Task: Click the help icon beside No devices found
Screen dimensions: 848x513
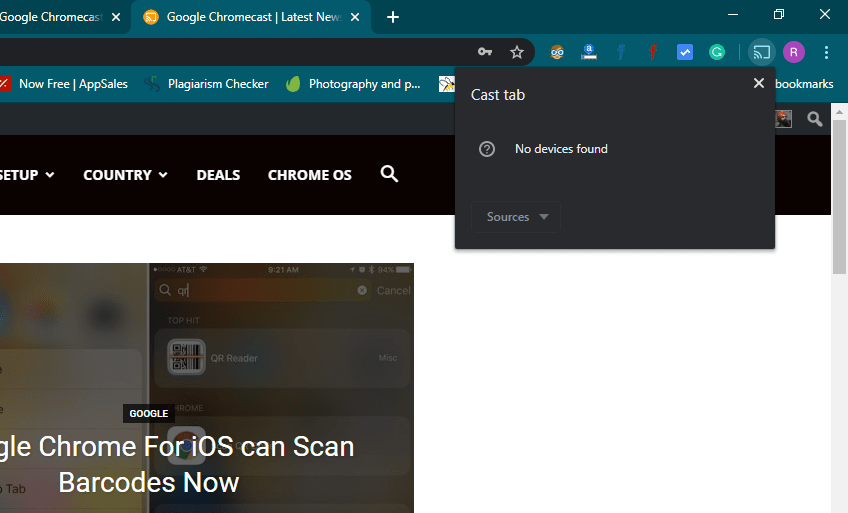Action: (x=487, y=149)
